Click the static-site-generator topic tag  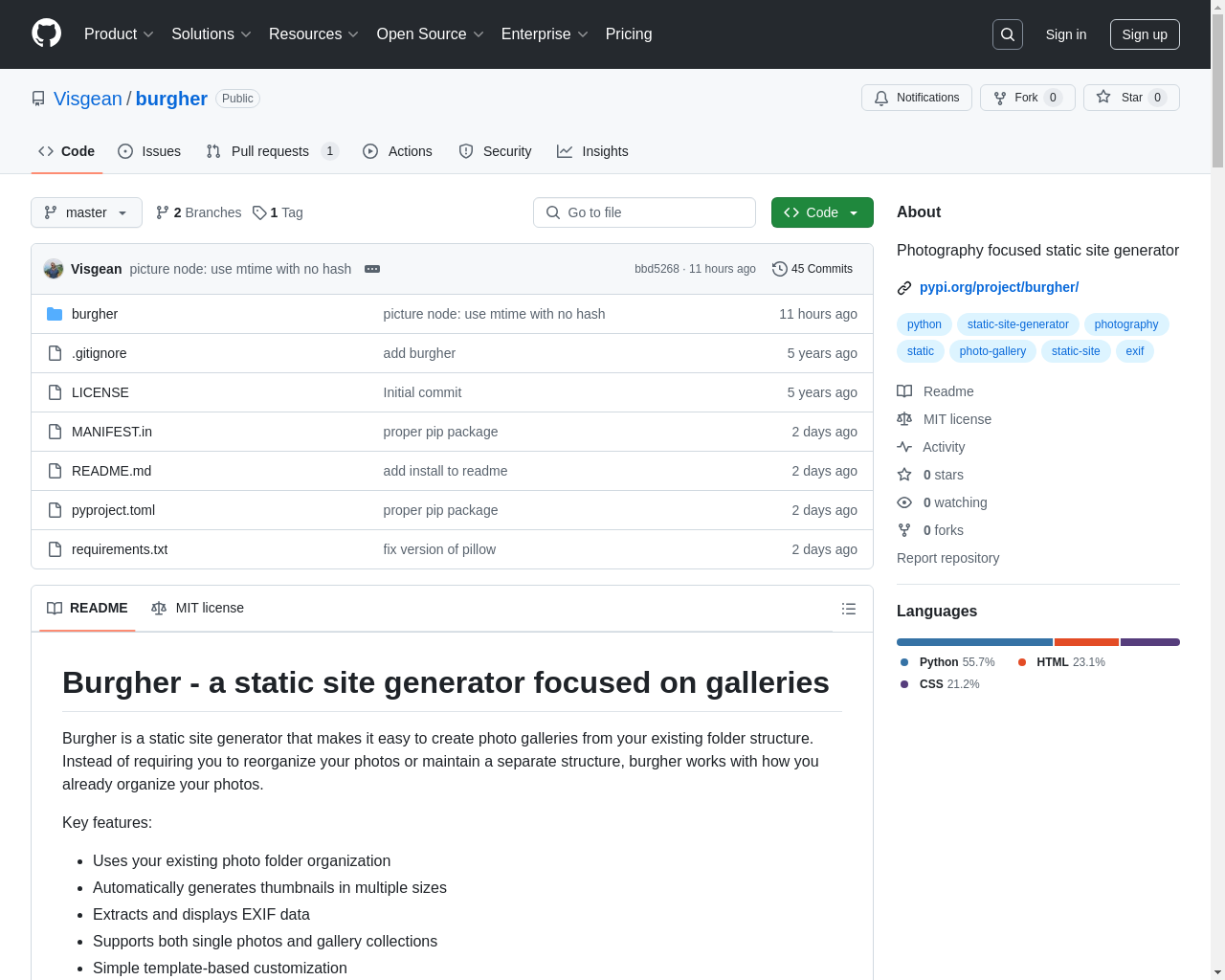[x=1018, y=324]
